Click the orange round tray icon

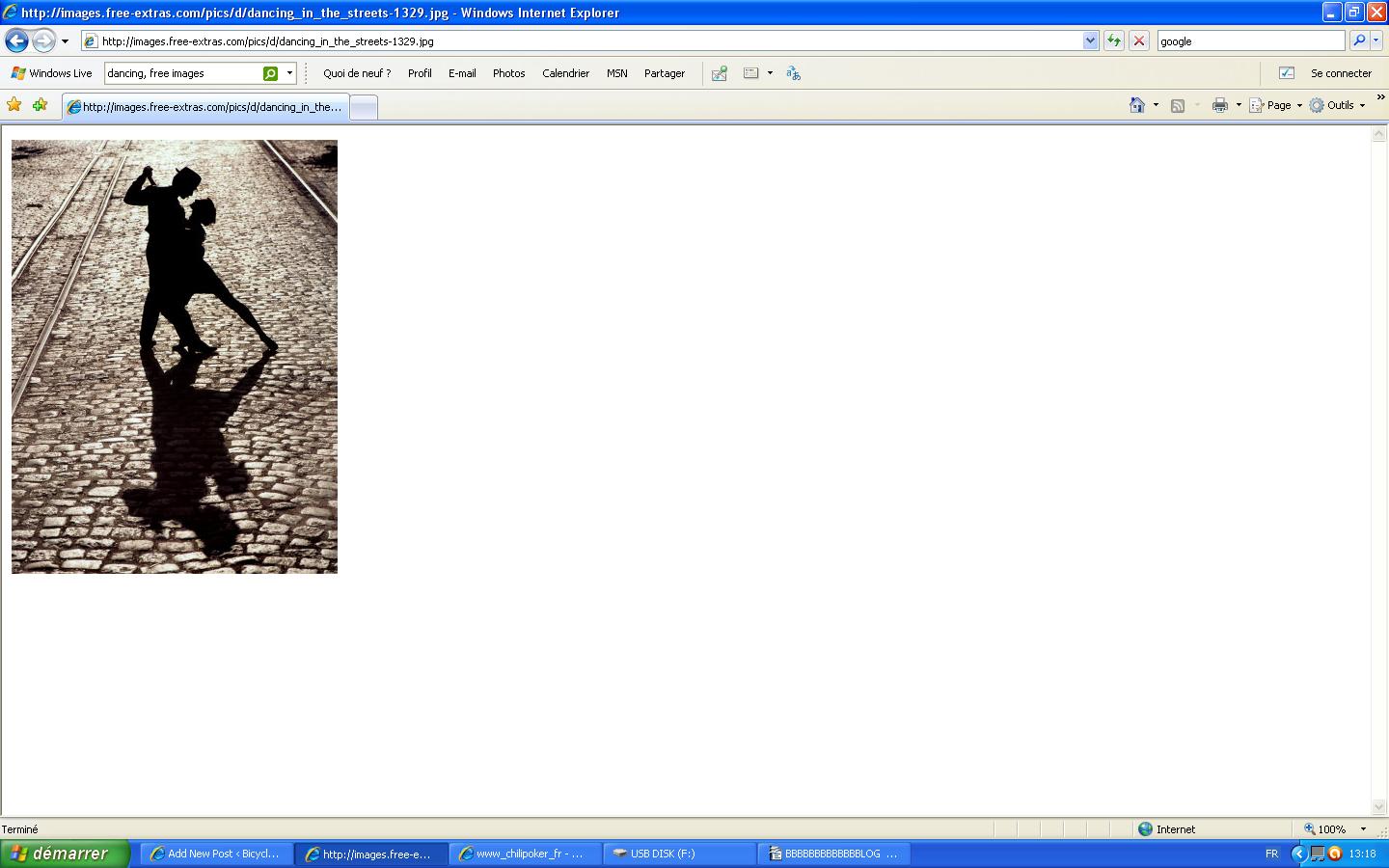[1335, 854]
